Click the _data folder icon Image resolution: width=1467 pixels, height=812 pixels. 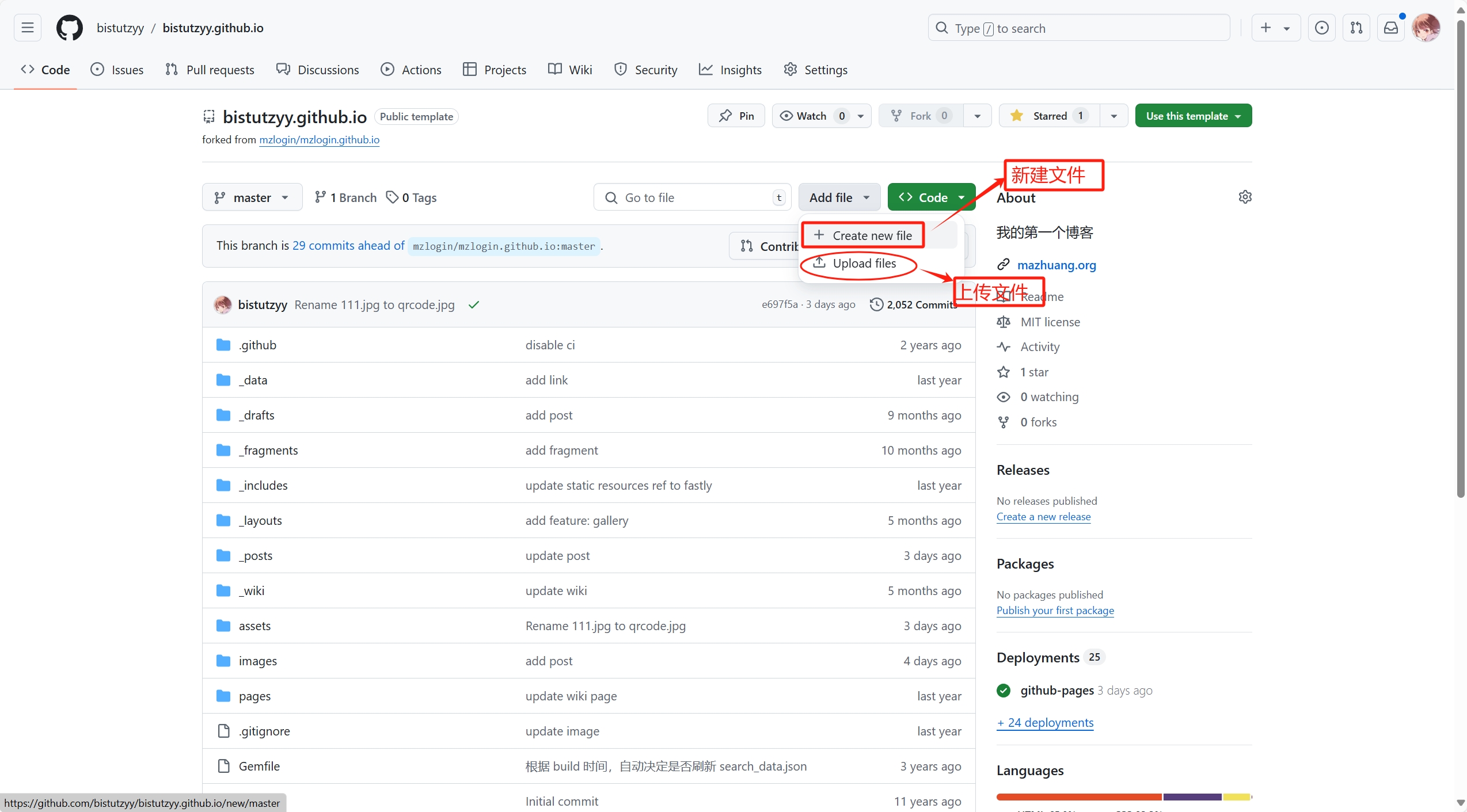223,380
